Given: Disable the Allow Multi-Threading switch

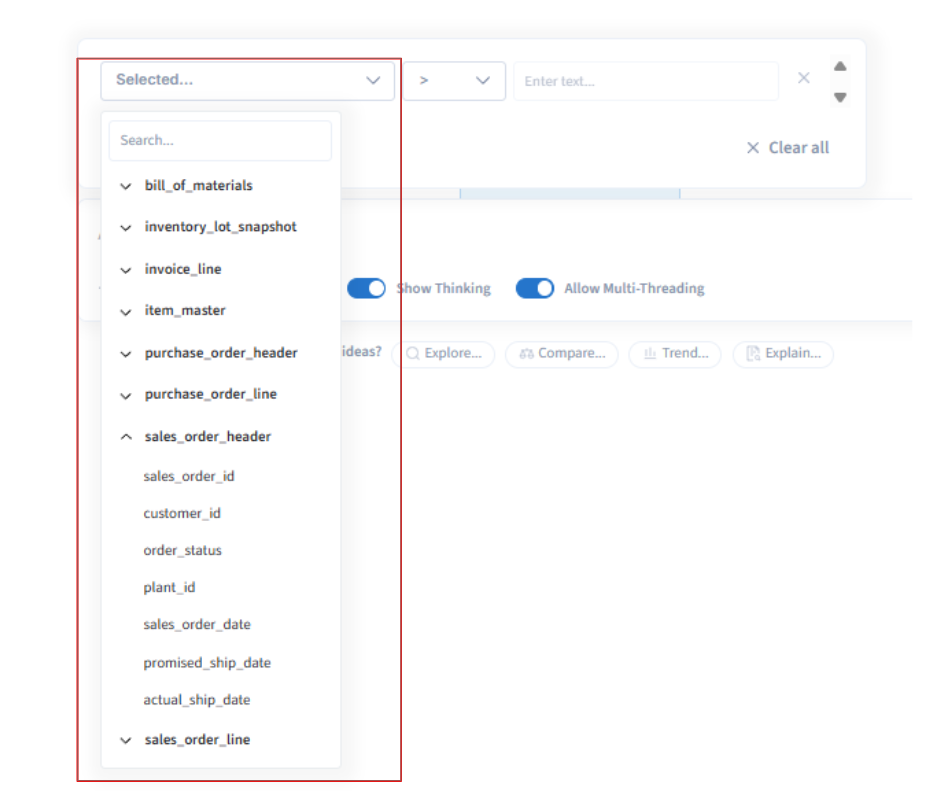Looking at the screenshot, I should point(535,288).
